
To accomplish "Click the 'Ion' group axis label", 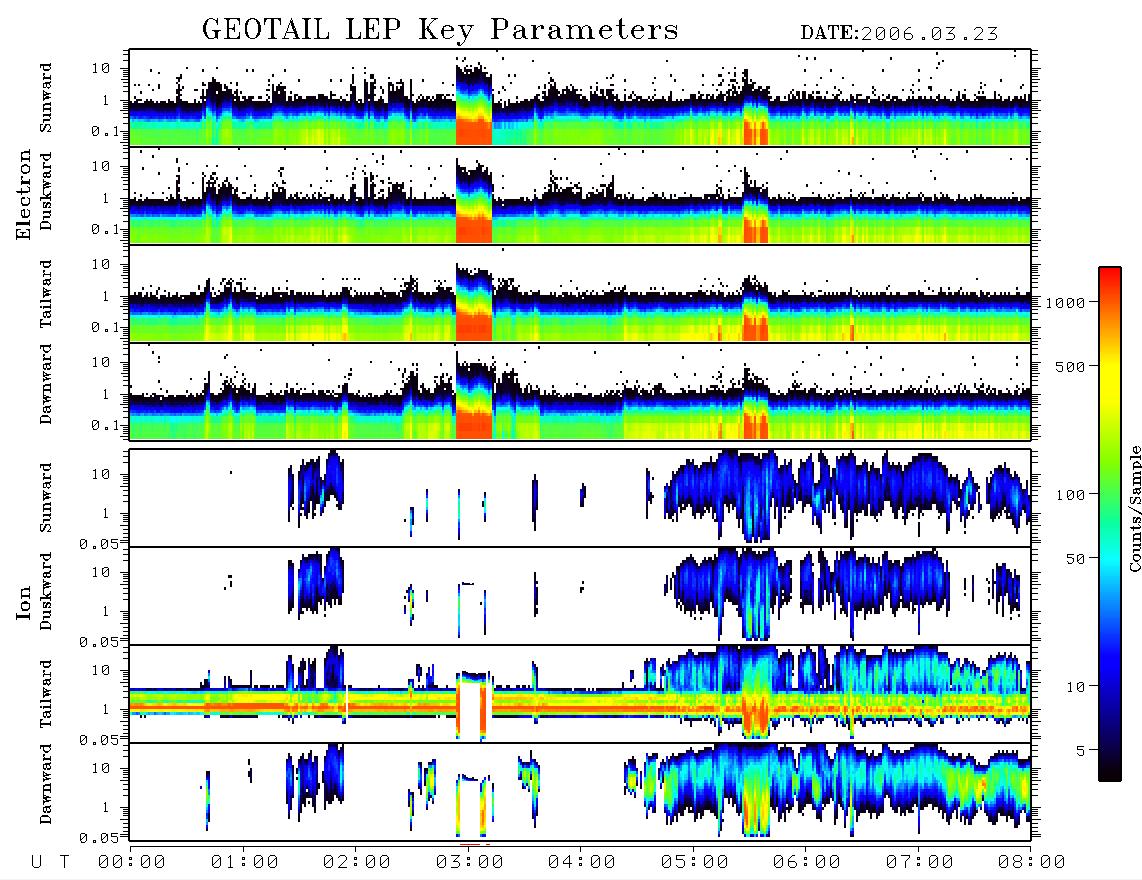I will coord(24,603).
